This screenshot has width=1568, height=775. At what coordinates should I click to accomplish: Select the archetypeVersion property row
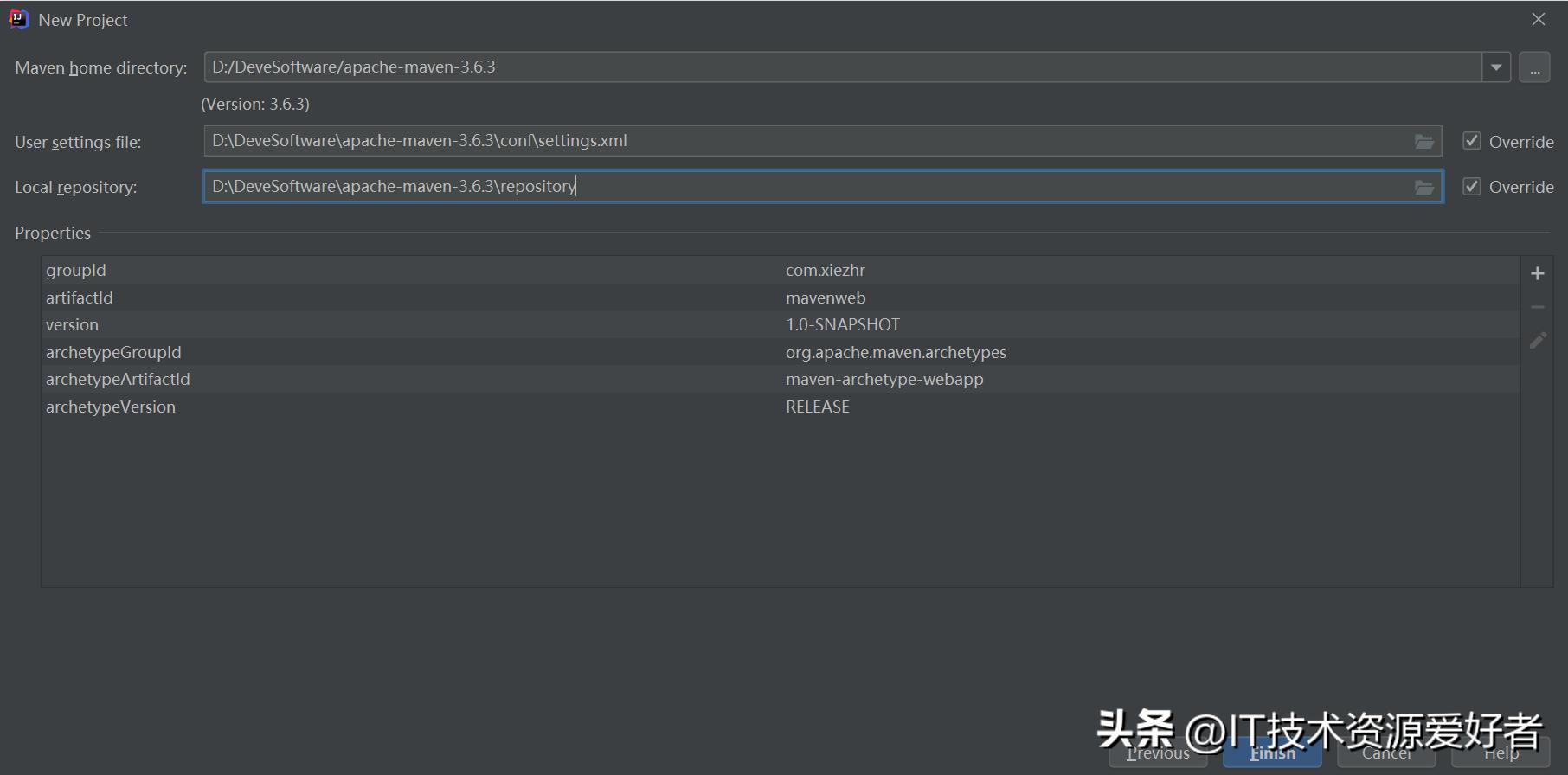tap(781, 407)
